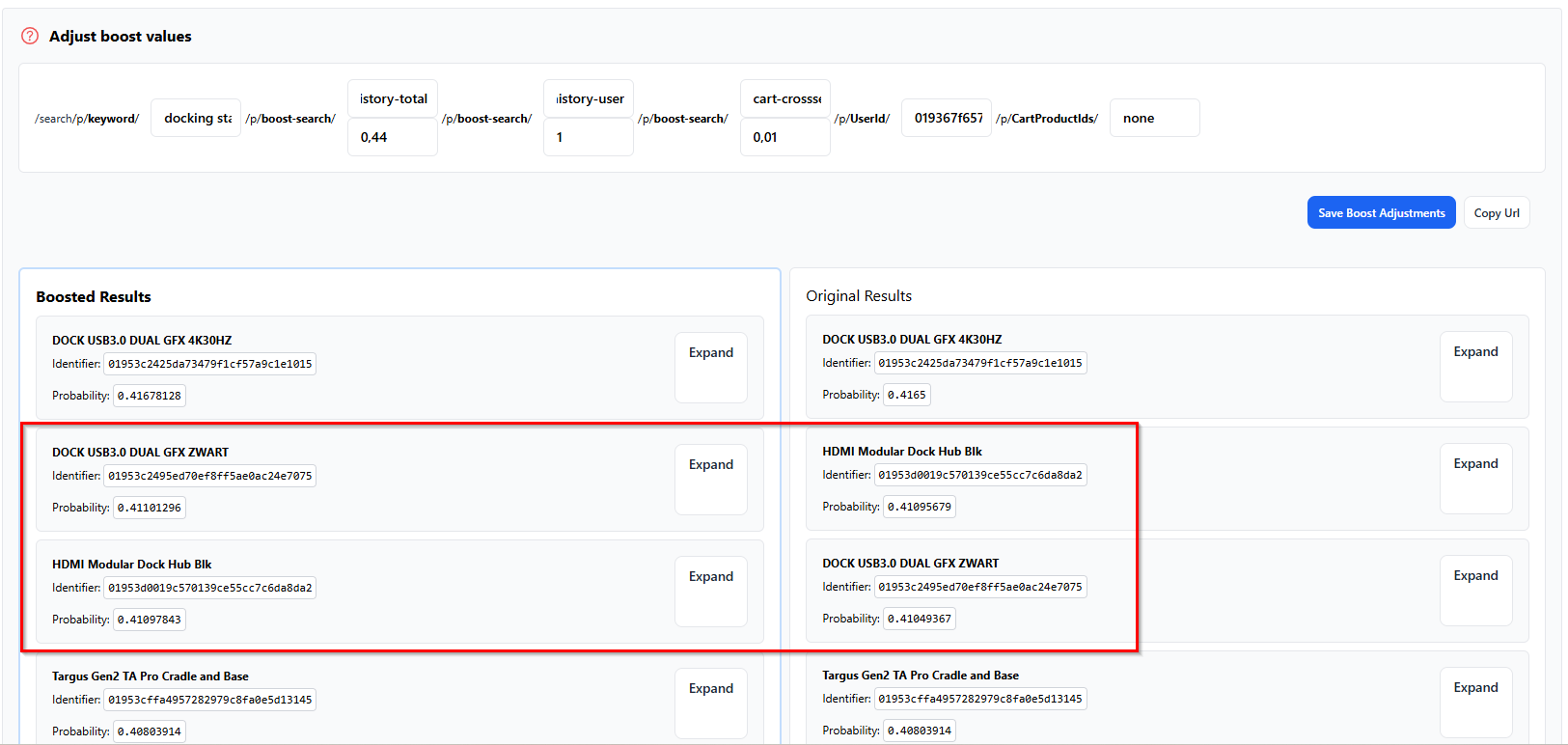The width and height of the screenshot is (1568, 745).
Task: Click 'HDMI Modular Dock Hub Blk' title in Boosted Results
Action: [132, 565]
